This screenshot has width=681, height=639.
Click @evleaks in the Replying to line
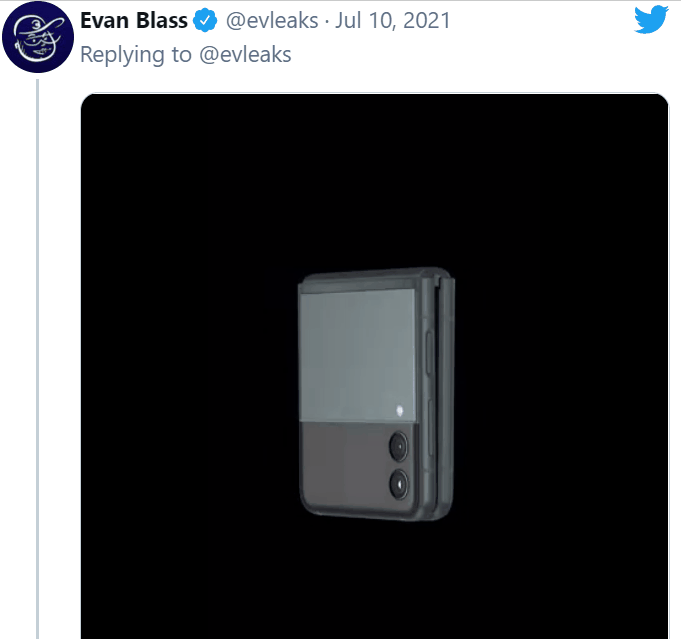[x=245, y=55]
